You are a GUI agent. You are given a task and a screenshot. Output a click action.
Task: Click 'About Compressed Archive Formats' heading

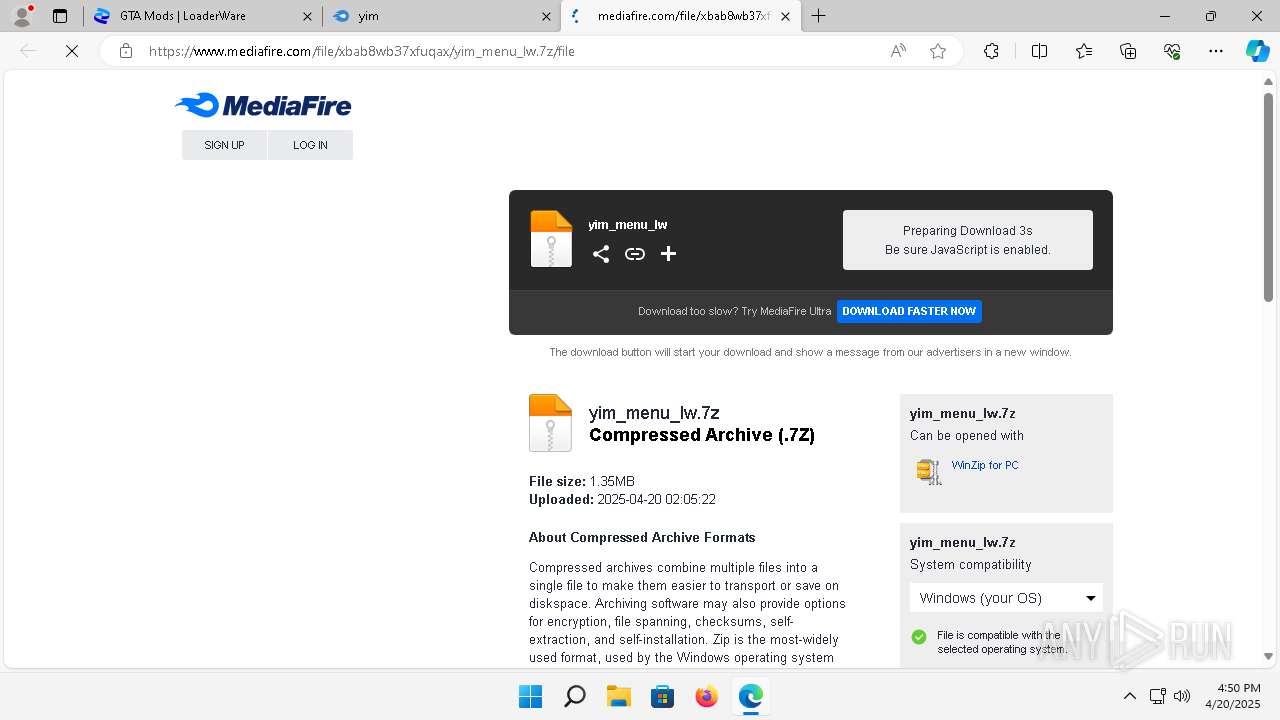pyautogui.click(x=642, y=537)
